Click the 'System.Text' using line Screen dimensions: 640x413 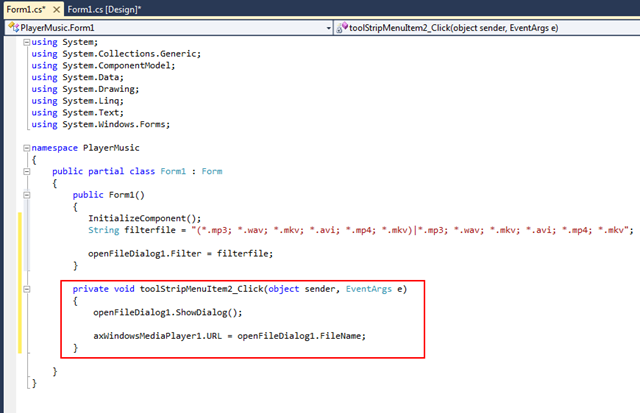78,113
